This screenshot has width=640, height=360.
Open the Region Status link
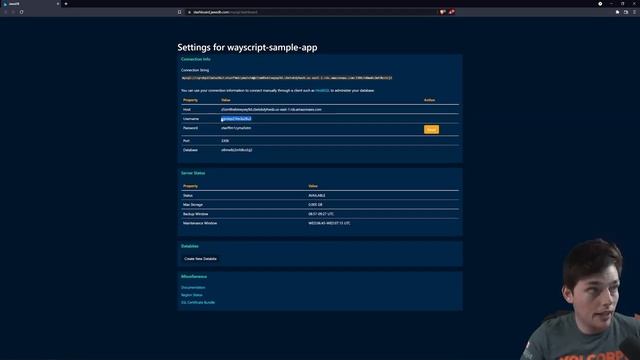tap(191, 295)
